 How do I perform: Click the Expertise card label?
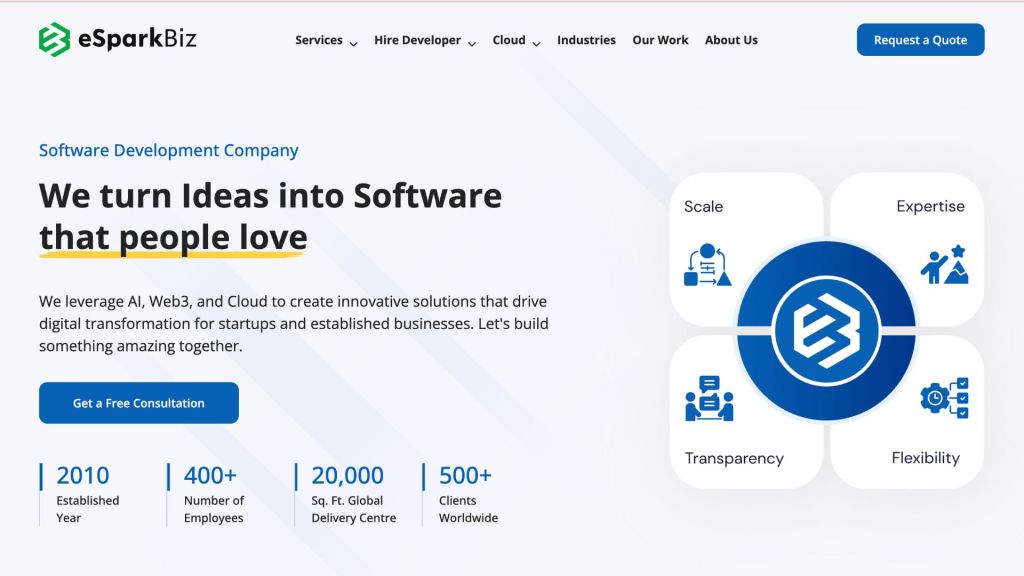[930, 206]
